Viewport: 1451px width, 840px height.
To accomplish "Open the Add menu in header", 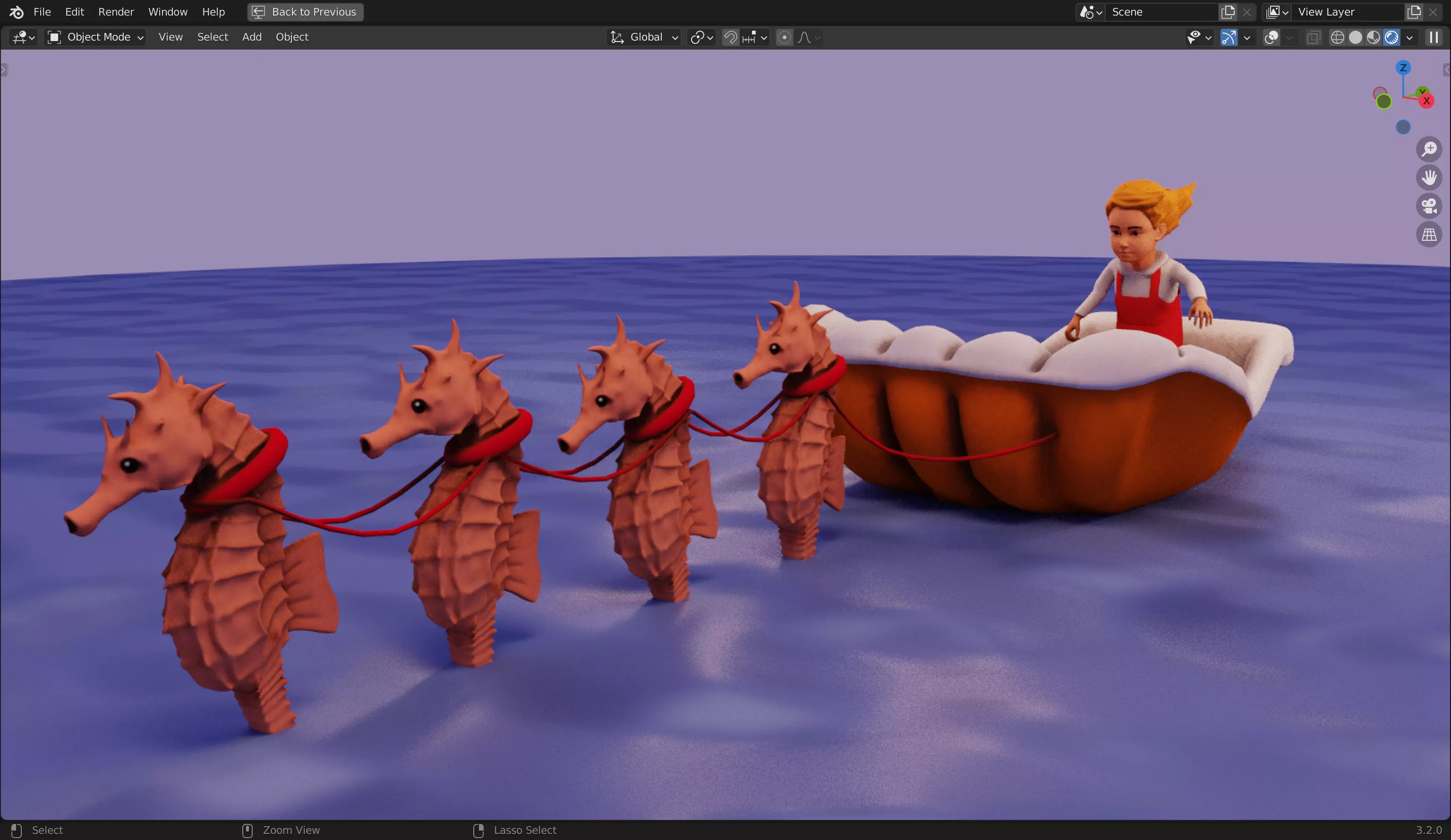I will pos(252,37).
